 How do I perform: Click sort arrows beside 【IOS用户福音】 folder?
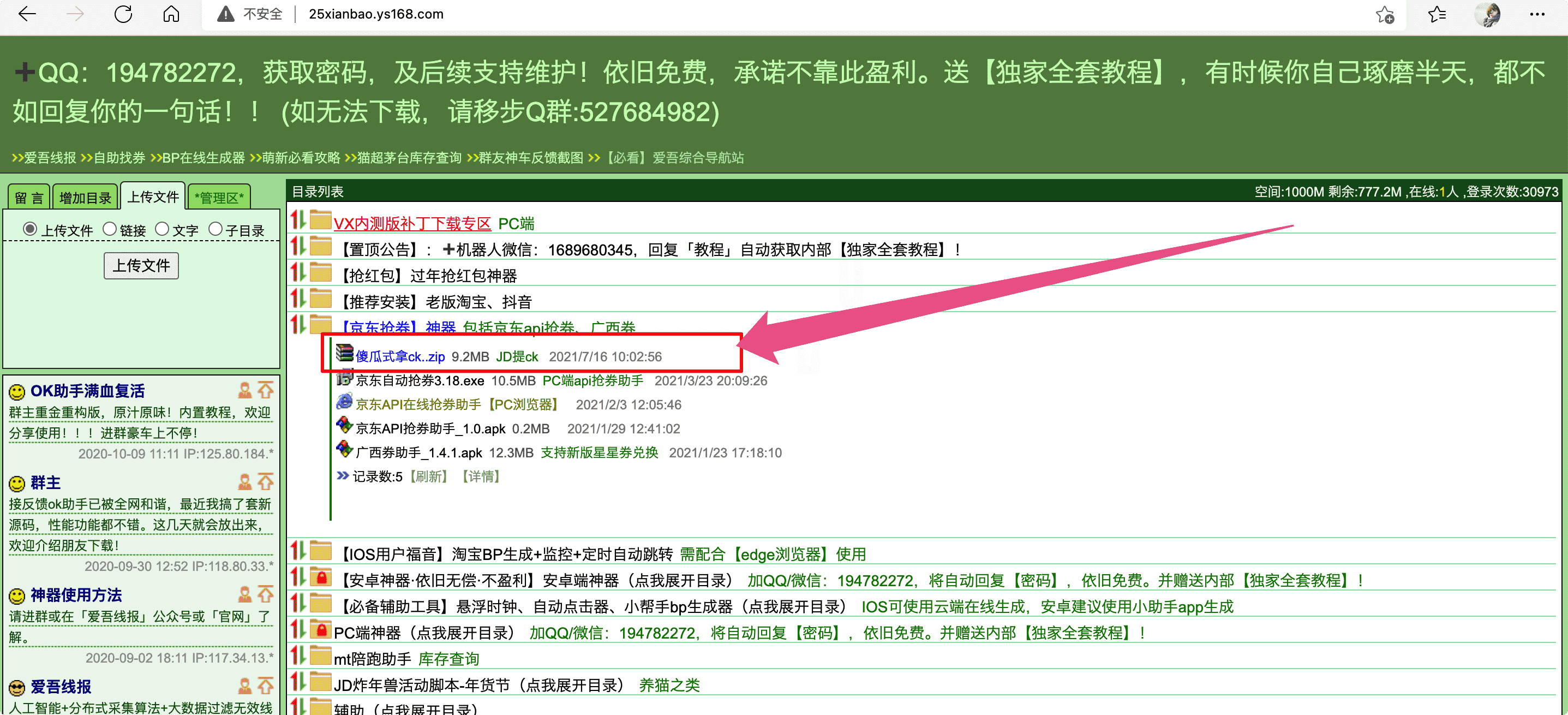(298, 551)
